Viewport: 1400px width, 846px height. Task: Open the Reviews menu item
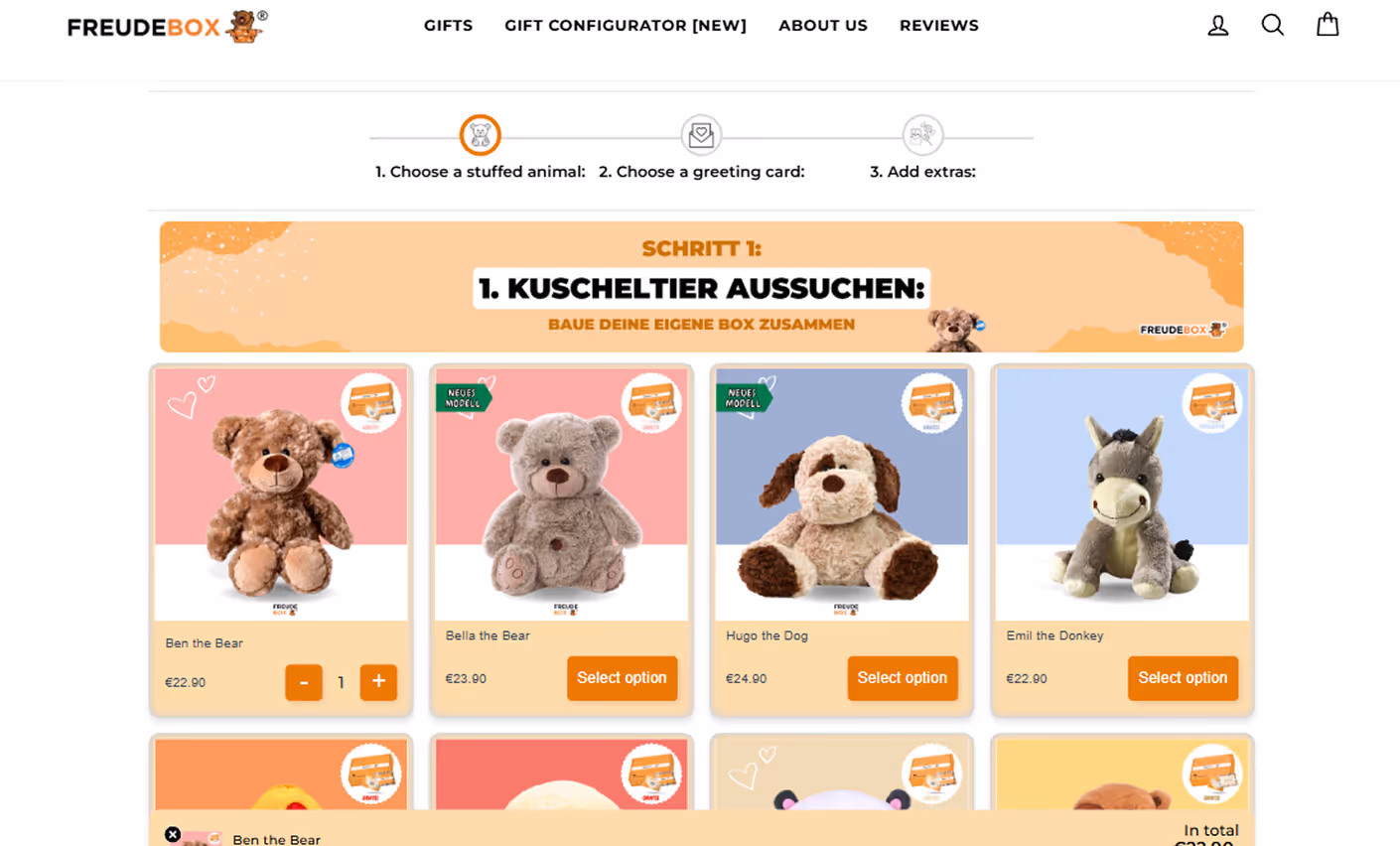tap(939, 26)
